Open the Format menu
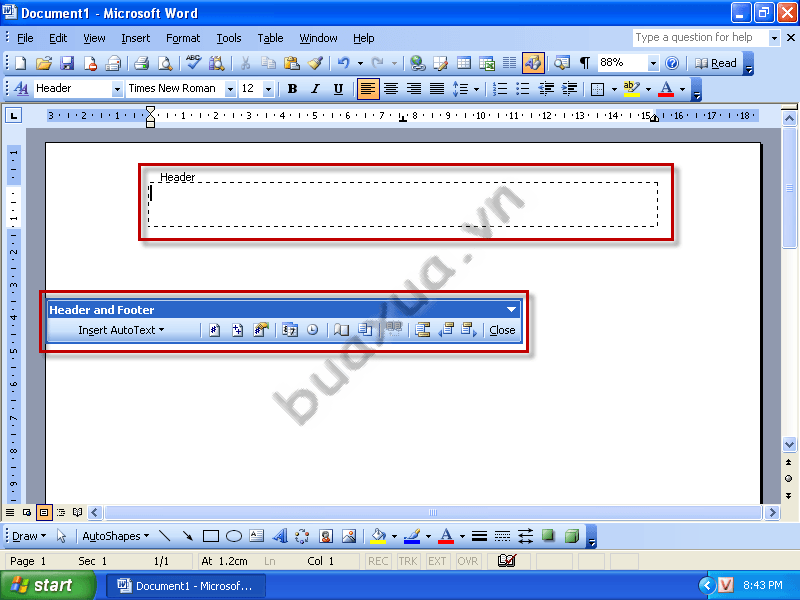Image resolution: width=800 pixels, height=600 pixels. (183, 38)
